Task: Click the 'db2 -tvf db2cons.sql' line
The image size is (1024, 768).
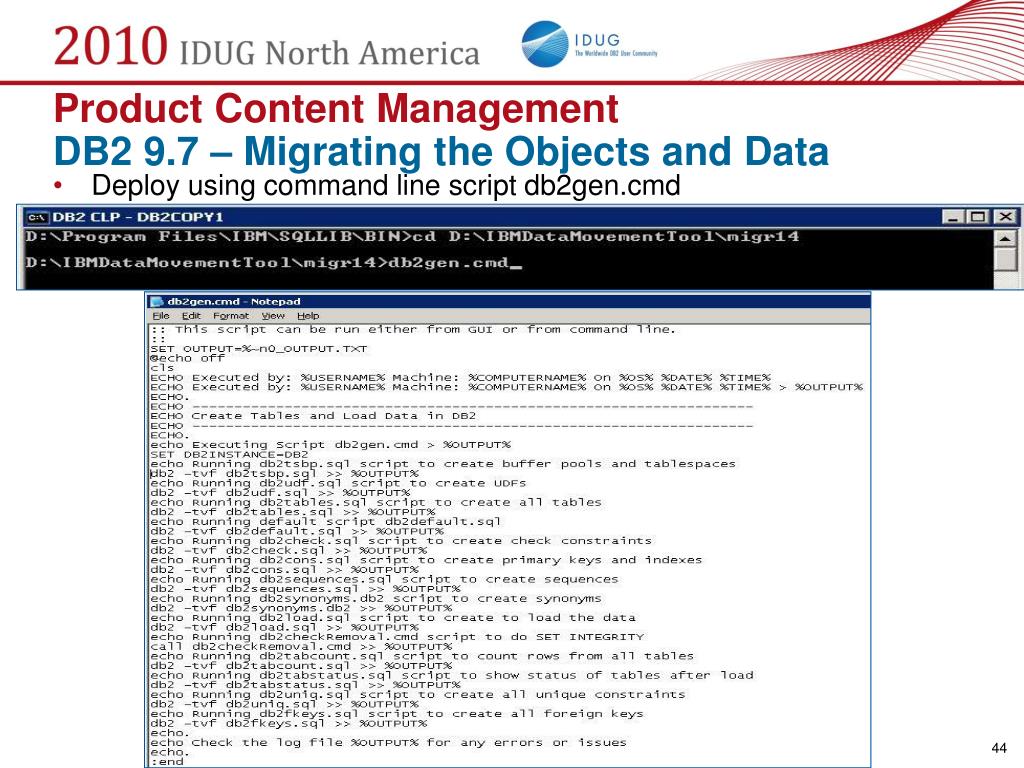Action: pos(284,569)
